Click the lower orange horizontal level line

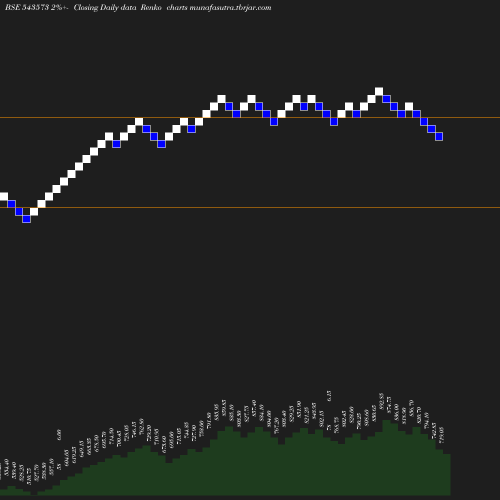tap(250, 207)
